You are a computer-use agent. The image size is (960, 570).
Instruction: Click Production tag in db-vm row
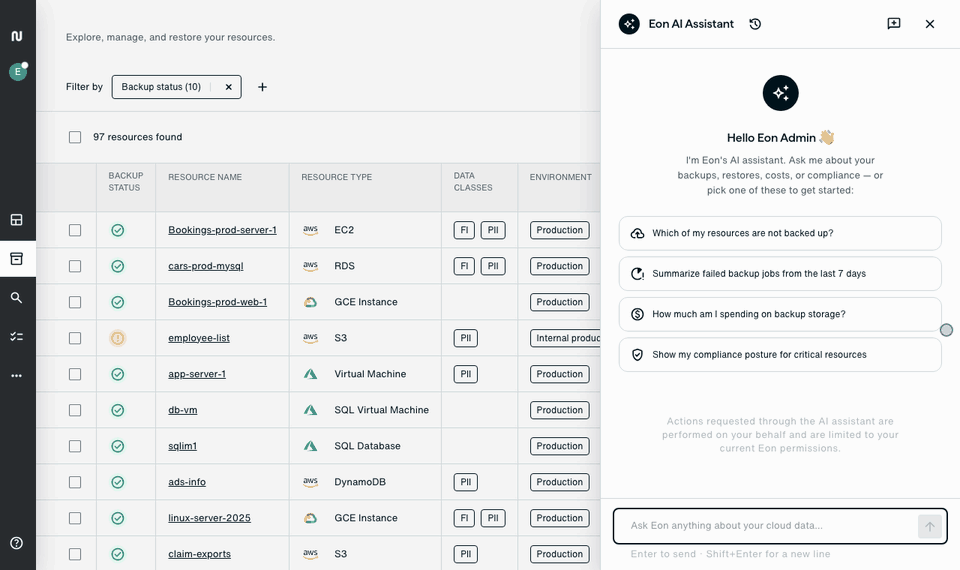pos(560,410)
